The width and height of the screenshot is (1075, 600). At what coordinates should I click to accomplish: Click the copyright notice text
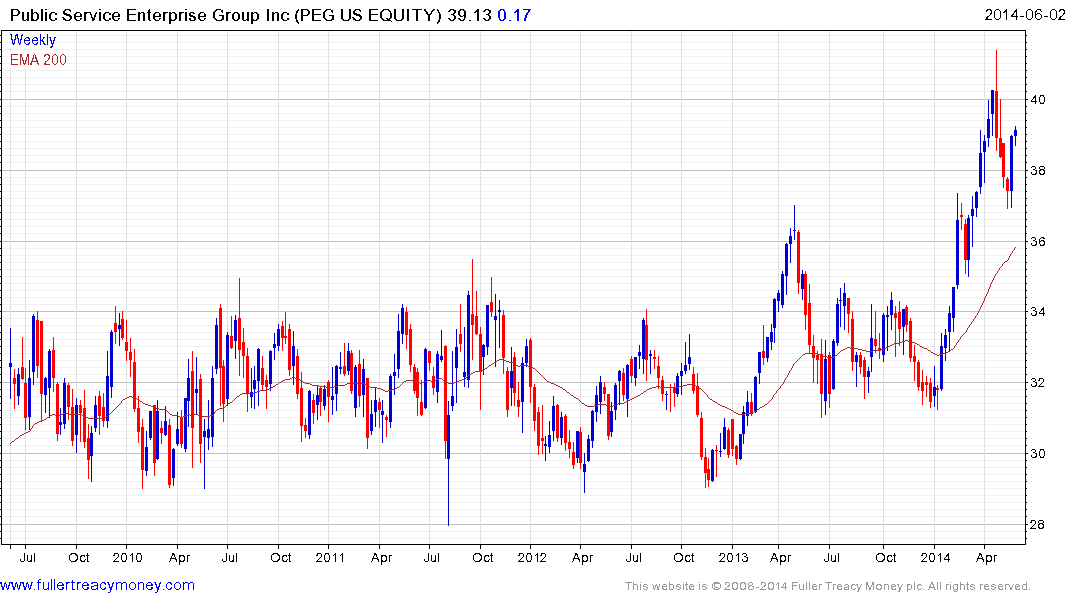tap(828, 586)
